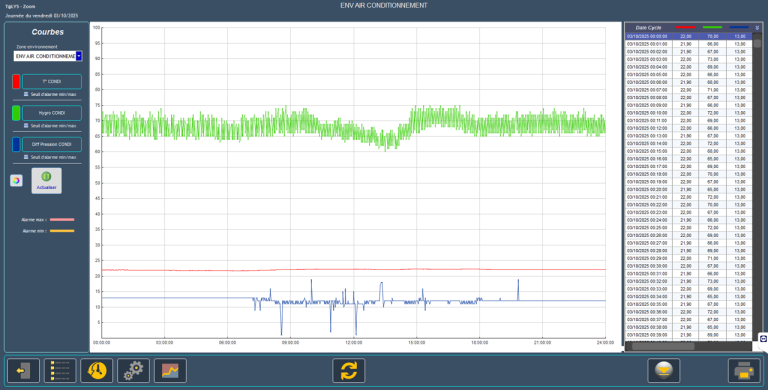Click the Diff Pression CONDI curve button

(x=52, y=145)
